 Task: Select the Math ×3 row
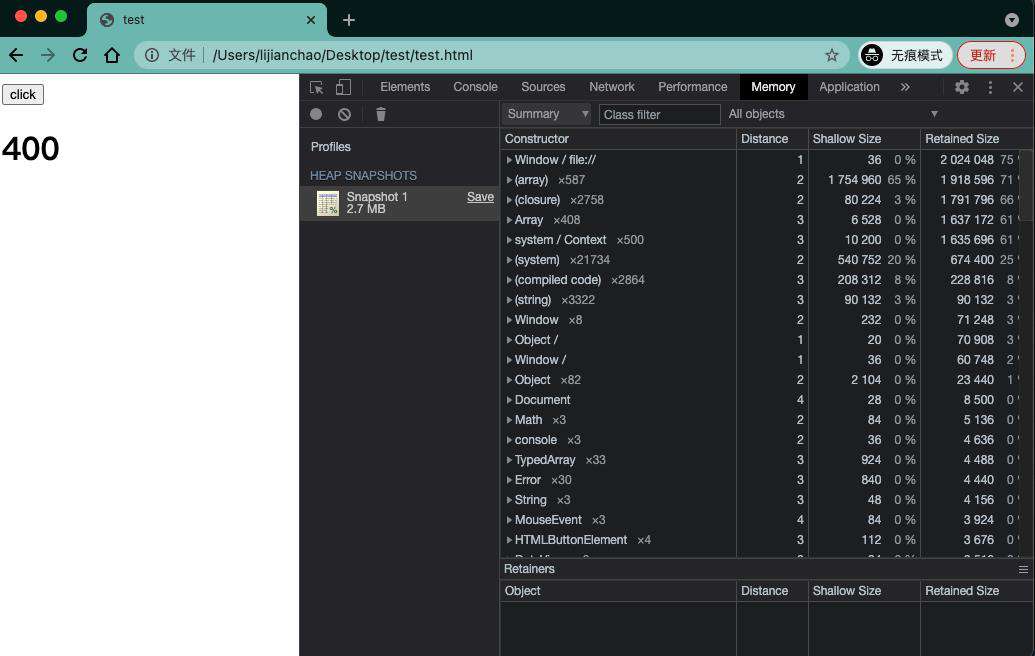(762, 420)
